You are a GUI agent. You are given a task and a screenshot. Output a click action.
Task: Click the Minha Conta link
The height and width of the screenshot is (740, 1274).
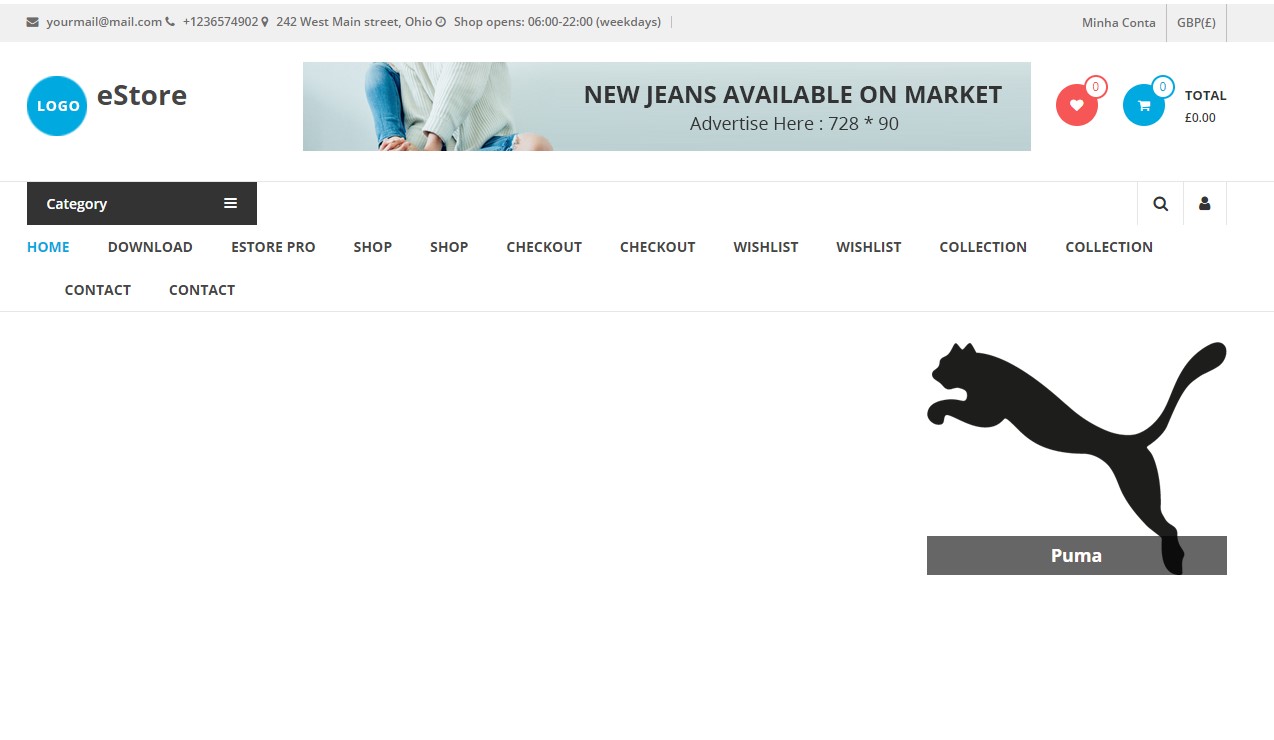point(1119,22)
